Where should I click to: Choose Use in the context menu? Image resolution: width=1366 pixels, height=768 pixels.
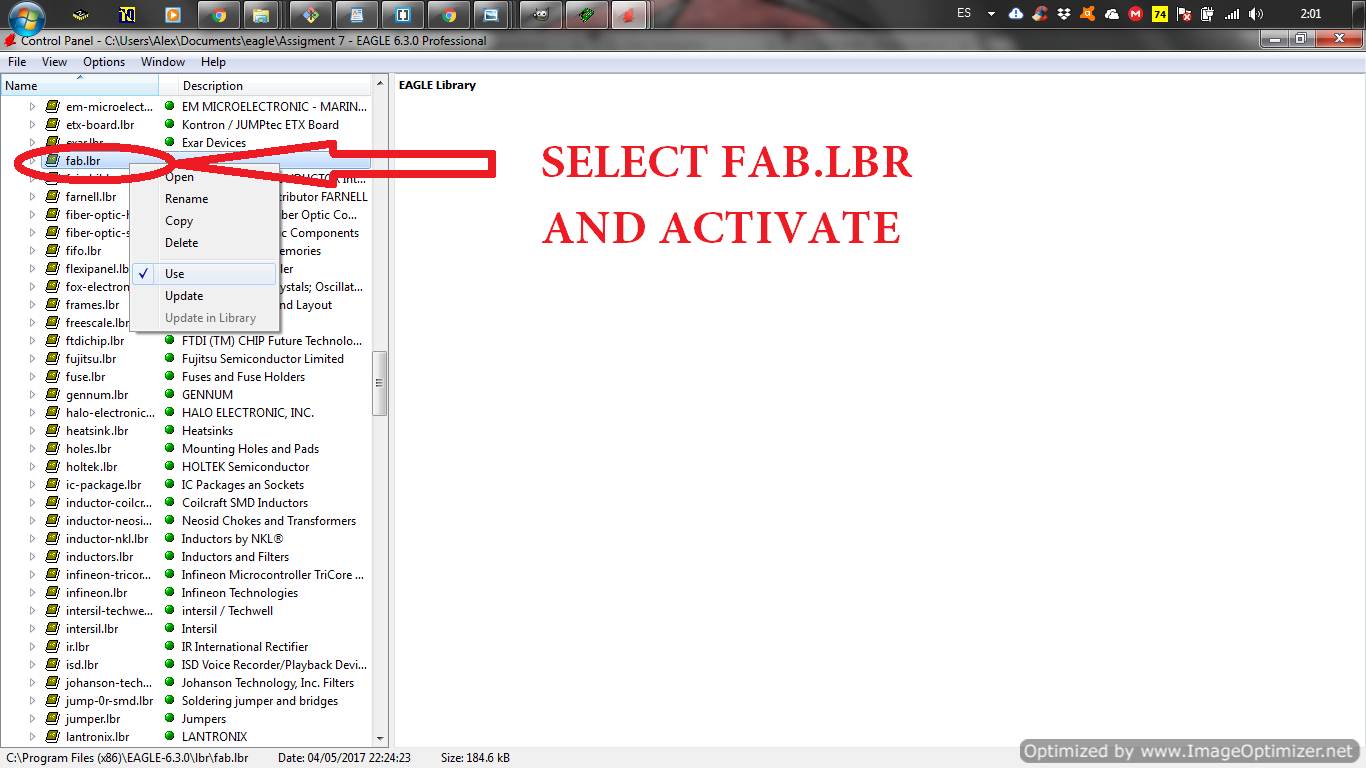click(204, 274)
